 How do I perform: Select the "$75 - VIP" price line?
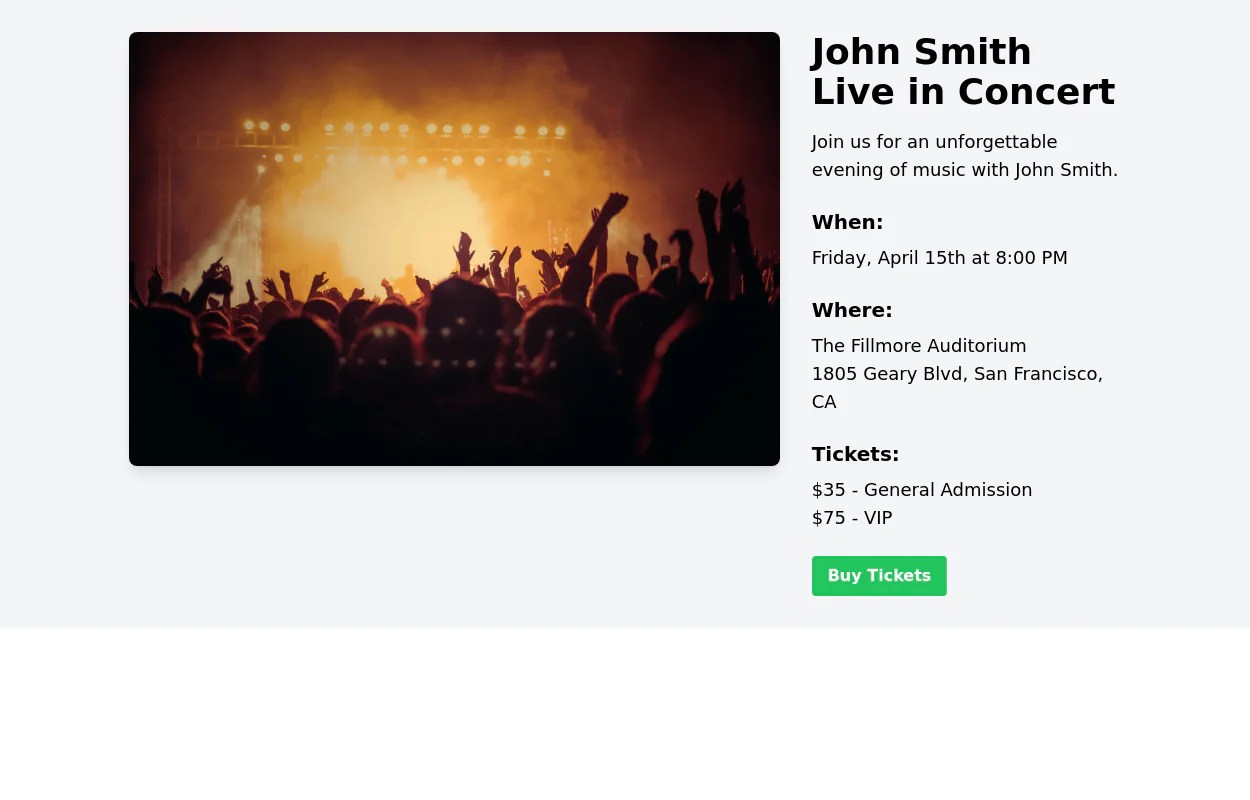[851, 518]
